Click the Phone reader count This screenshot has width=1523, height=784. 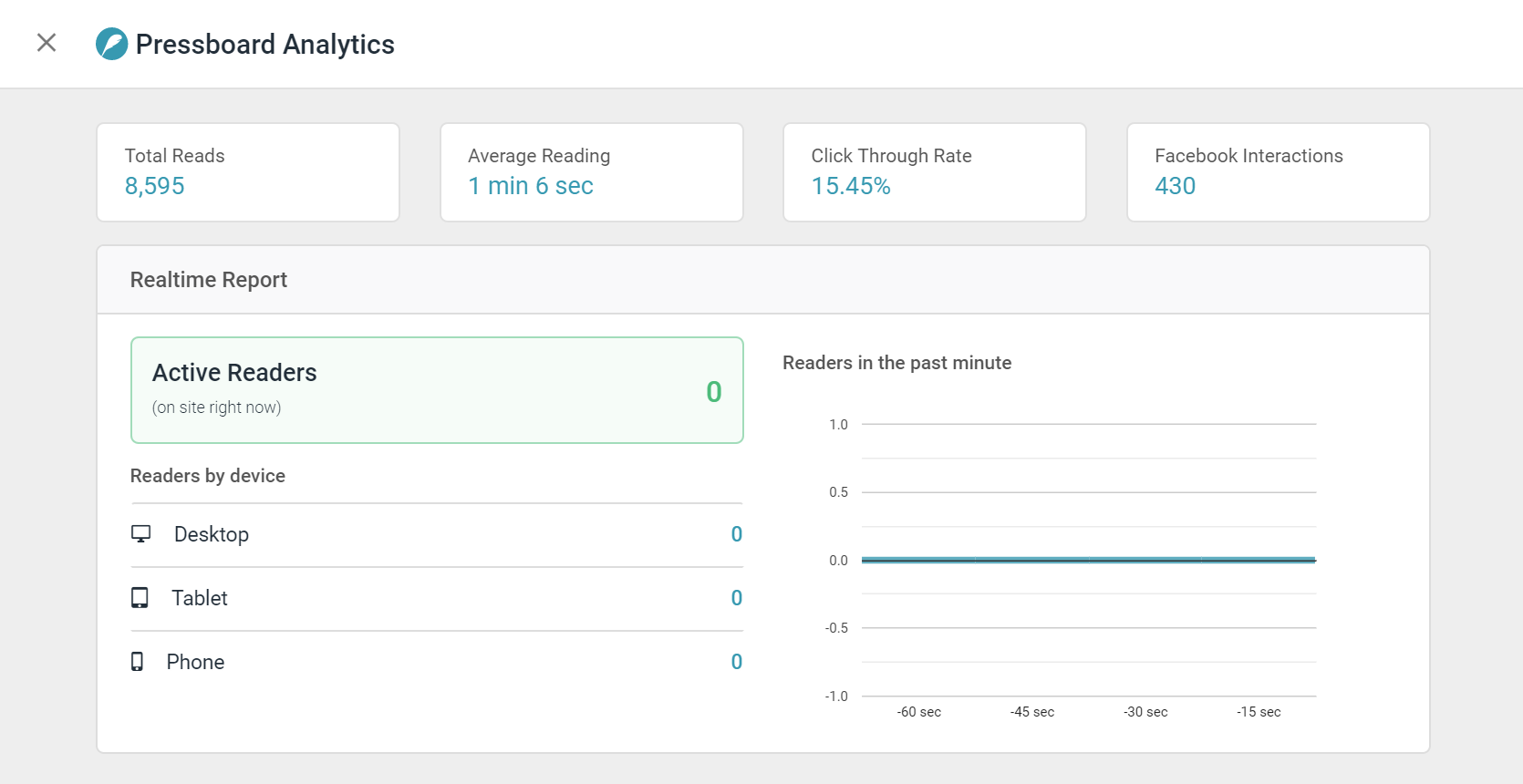[x=737, y=662]
